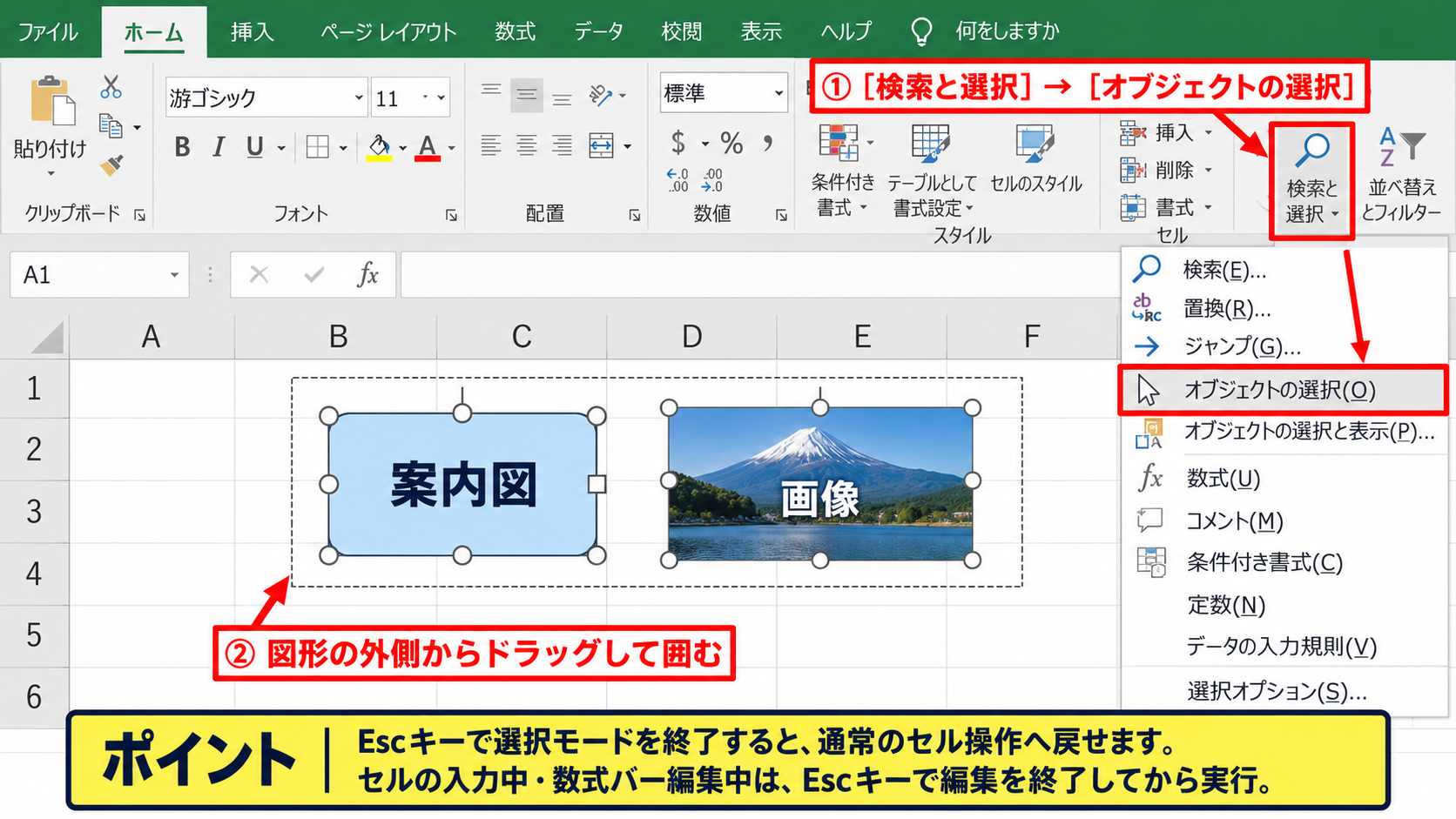Choose 置換(R)... from the menu
Screen dimensions: 1456x819
click(x=1282, y=309)
